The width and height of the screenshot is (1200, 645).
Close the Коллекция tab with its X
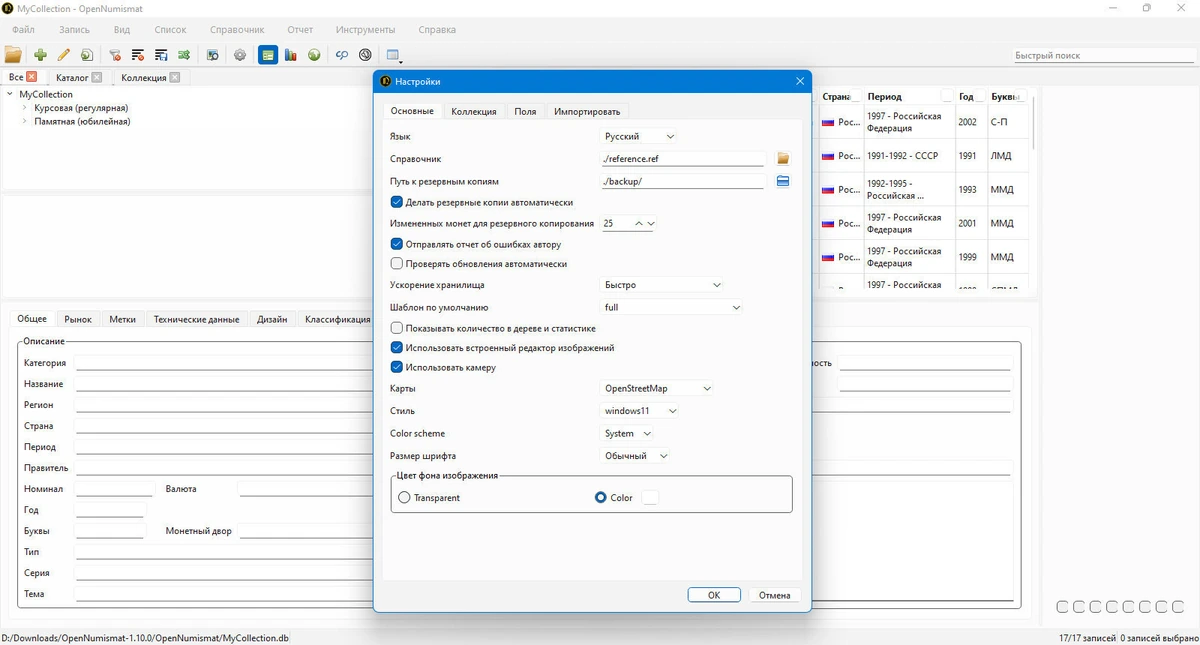[175, 77]
